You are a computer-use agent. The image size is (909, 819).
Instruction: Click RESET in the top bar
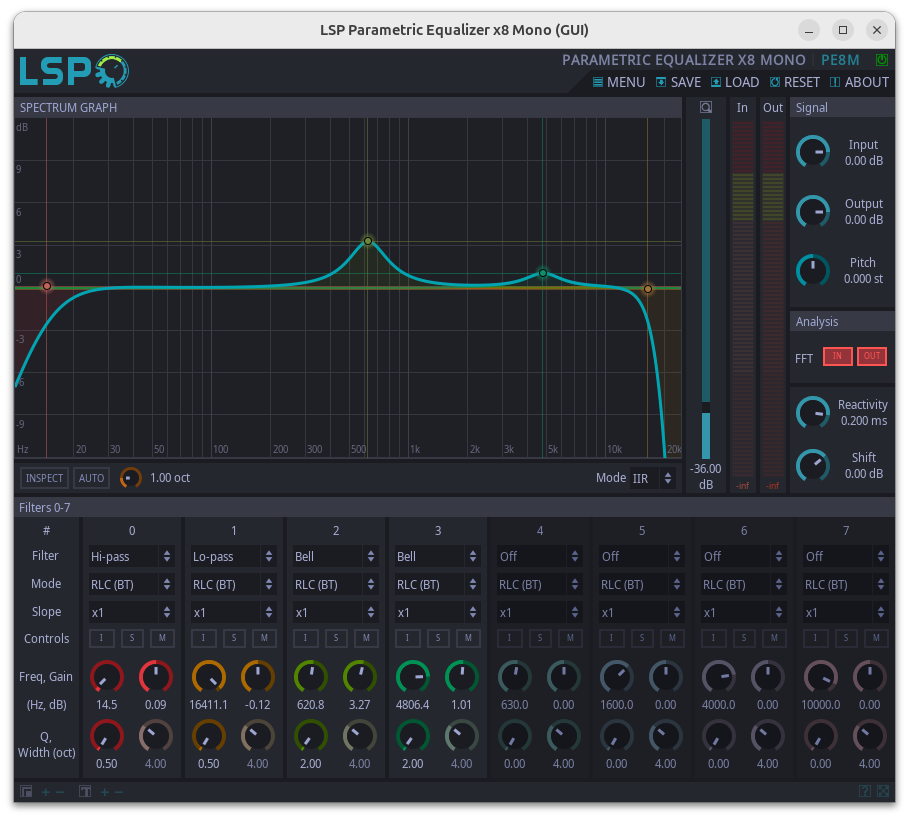pyautogui.click(x=794, y=82)
